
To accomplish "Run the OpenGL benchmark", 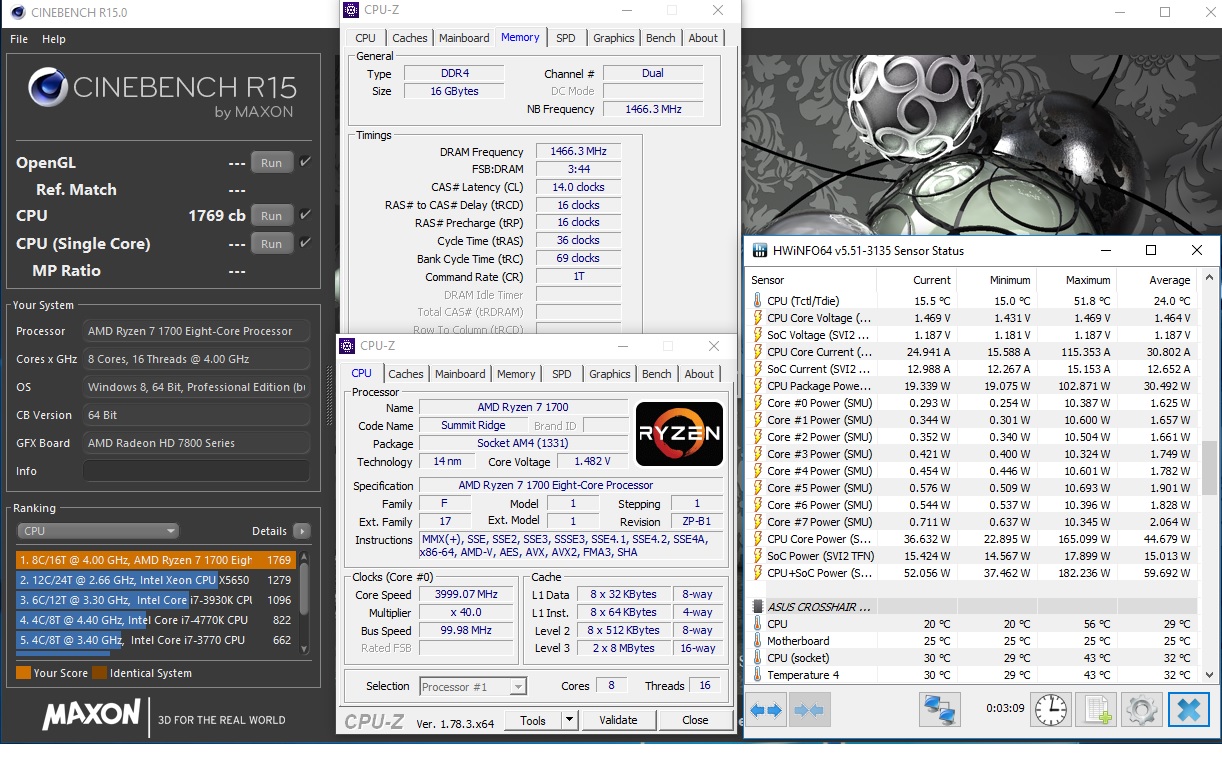I will pos(271,163).
